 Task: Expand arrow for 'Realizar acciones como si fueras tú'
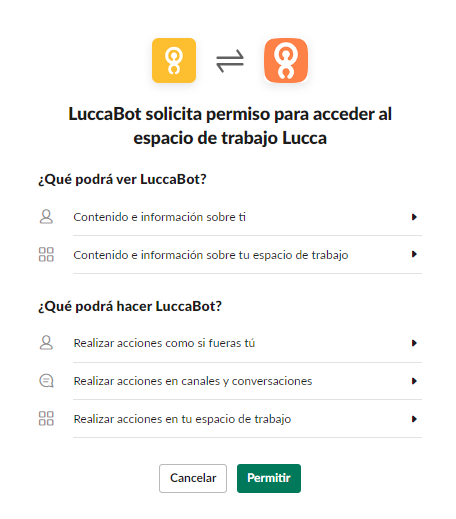pos(414,343)
